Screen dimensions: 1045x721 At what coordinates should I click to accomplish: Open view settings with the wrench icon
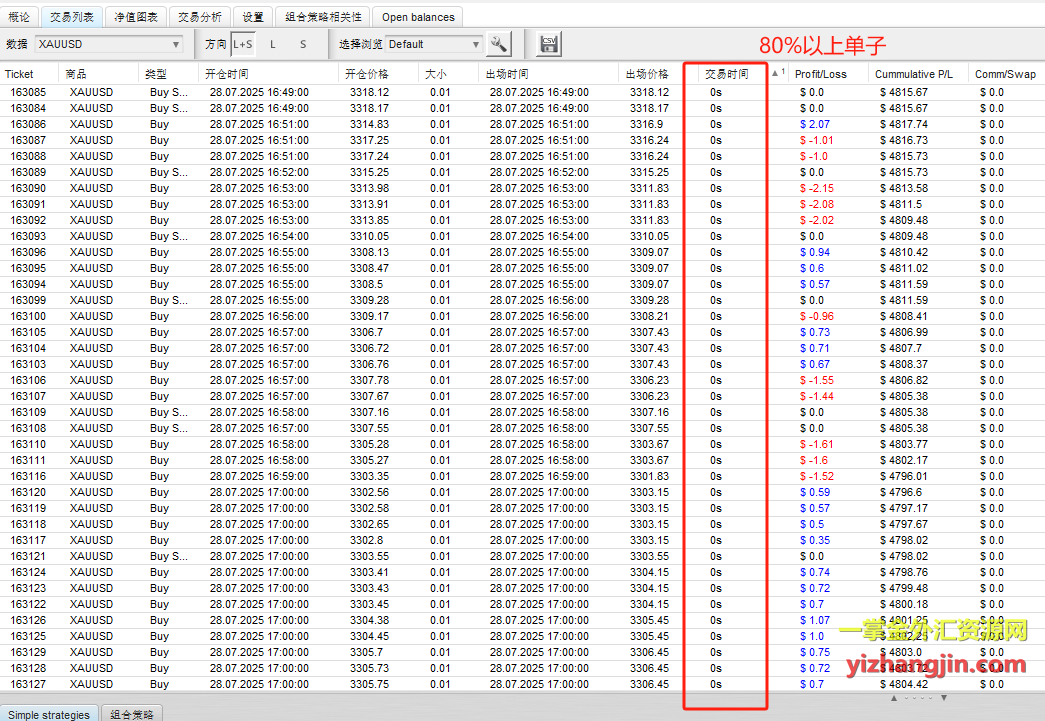click(499, 44)
